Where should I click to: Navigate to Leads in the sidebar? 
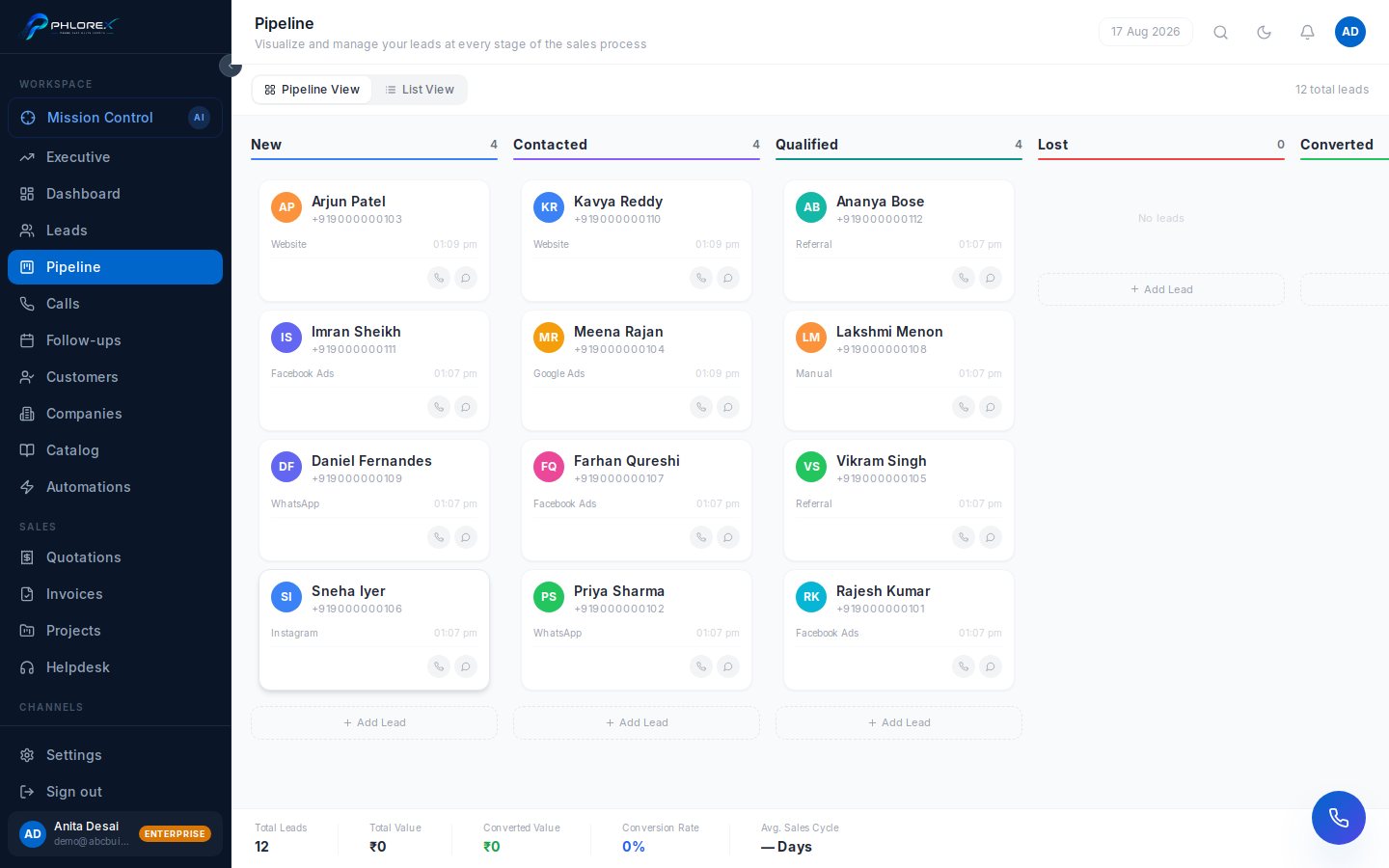pyautogui.click(x=115, y=231)
